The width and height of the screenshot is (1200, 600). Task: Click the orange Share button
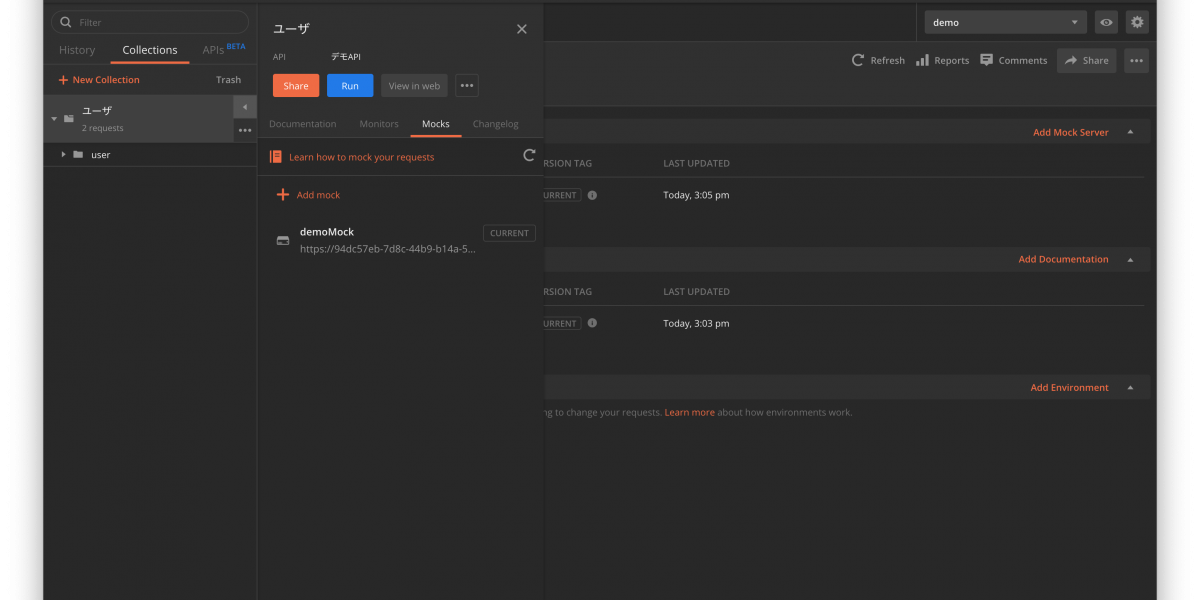(296, 86)
